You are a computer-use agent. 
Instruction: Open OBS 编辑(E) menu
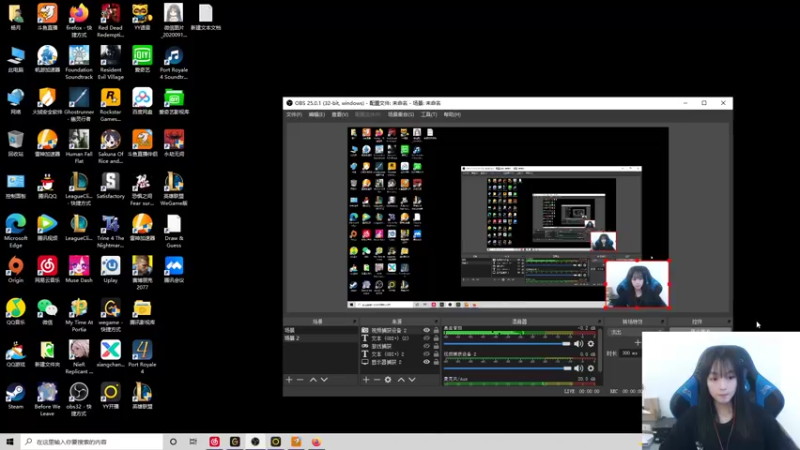pyautogui.click(x=316, y=115)
